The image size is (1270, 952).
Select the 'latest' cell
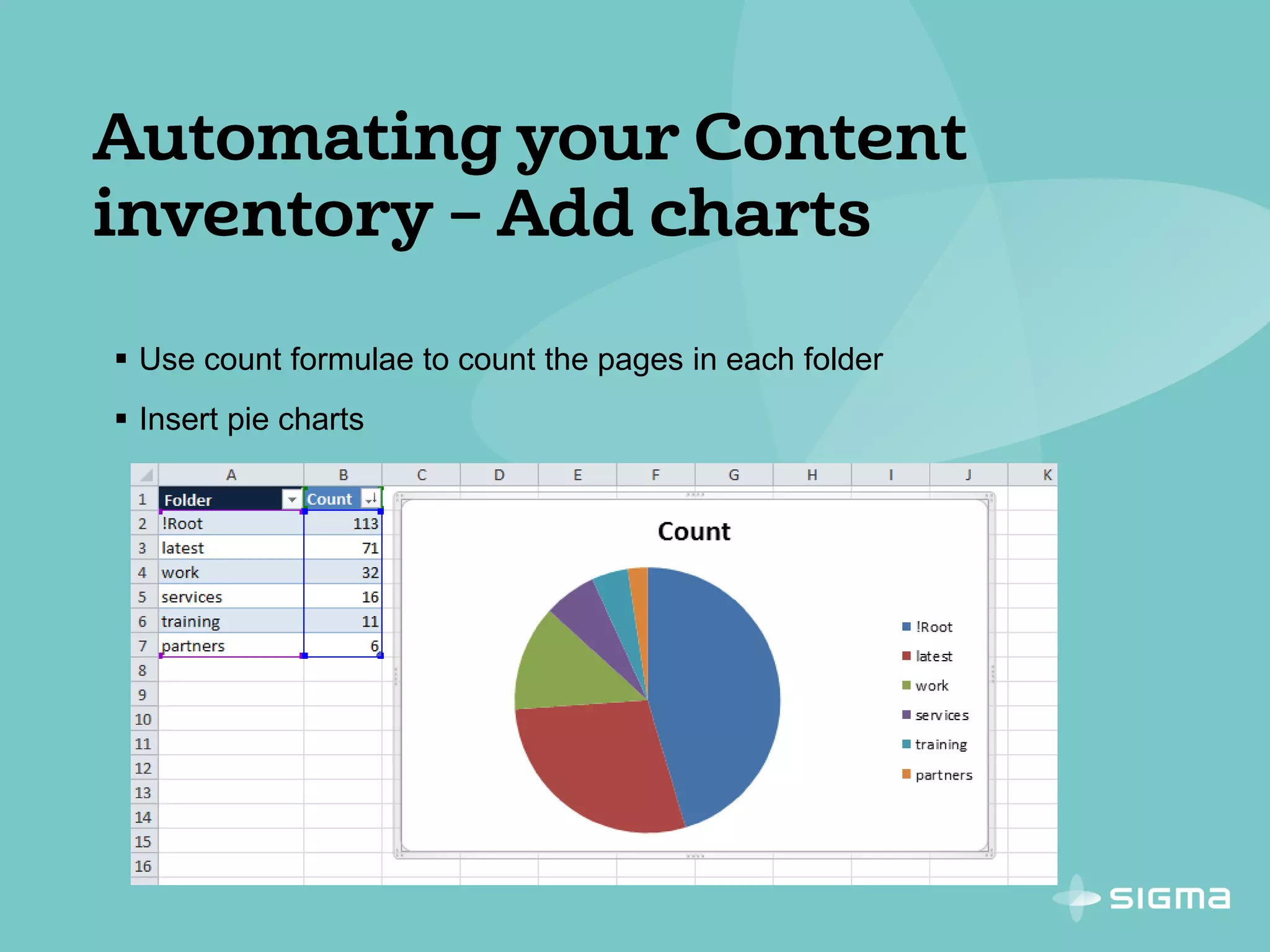pos(231,548)
